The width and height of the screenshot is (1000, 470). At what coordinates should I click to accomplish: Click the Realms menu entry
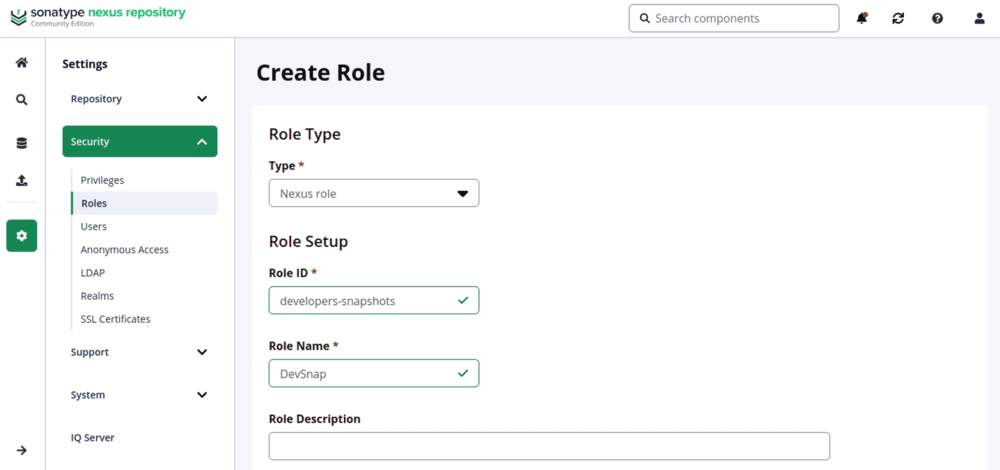pyautogui.click(x=97, y=296)
